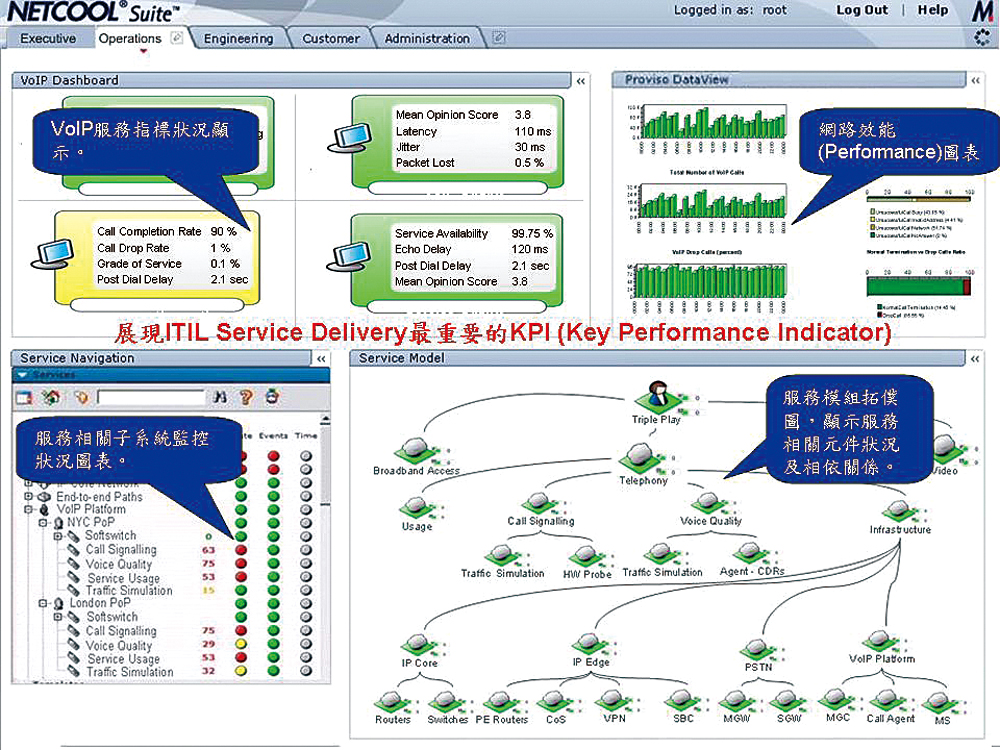Image resolution: width=1000 pixels, height=750 pixels.
Task: Click the Service Navigation scrollbar up arrow
Action: tap(325, 420)
